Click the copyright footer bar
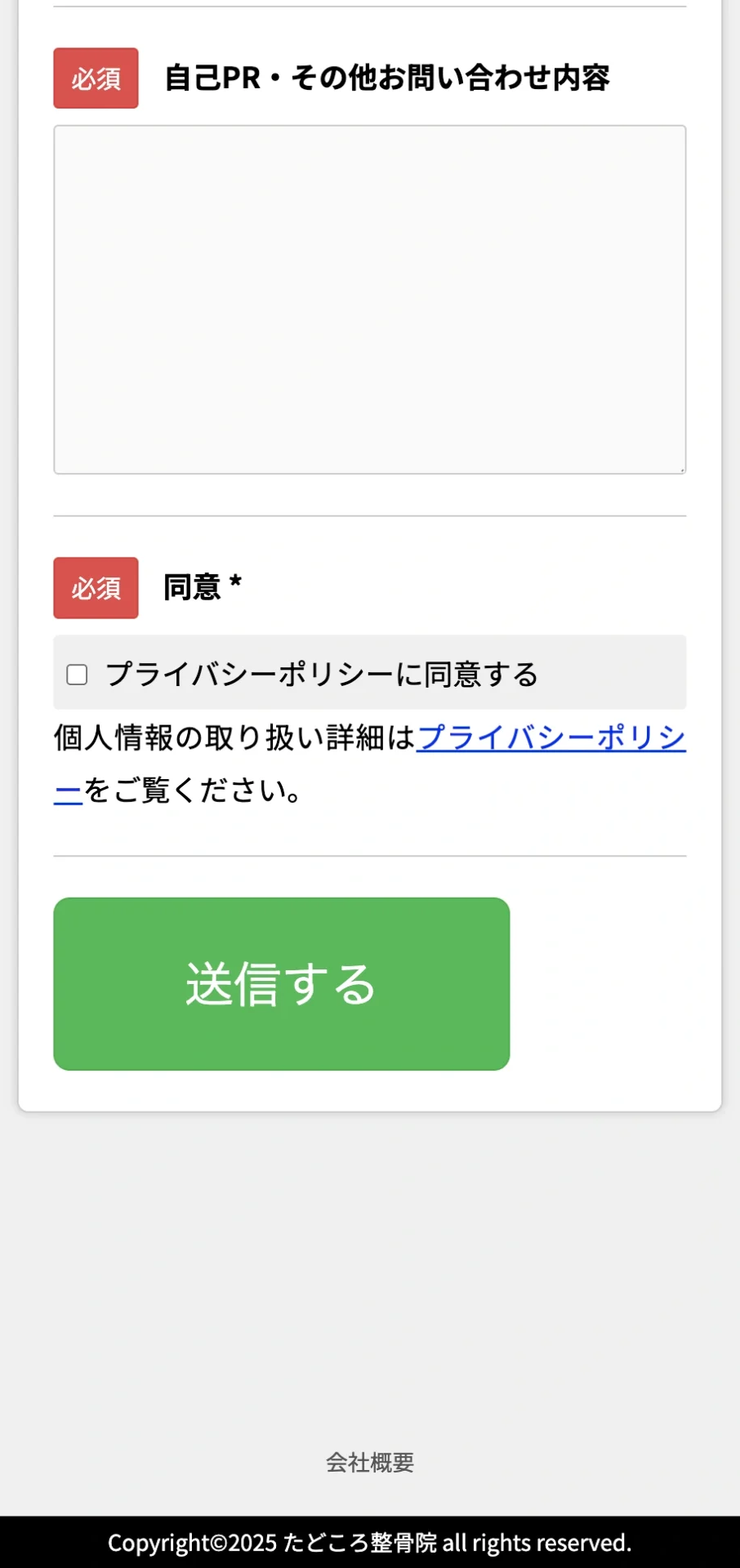The image size is (740, 1568). click(369, 1543)
